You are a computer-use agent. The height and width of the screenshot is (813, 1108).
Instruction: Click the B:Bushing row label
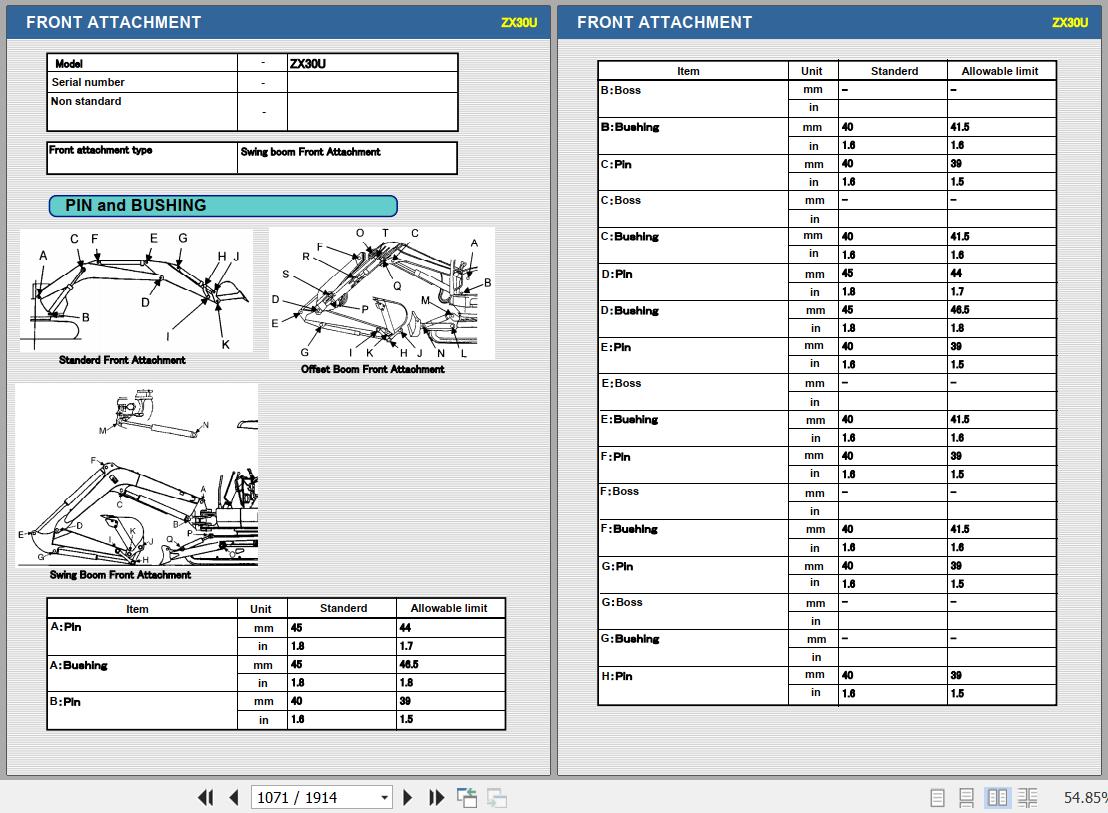coord(630,127)
